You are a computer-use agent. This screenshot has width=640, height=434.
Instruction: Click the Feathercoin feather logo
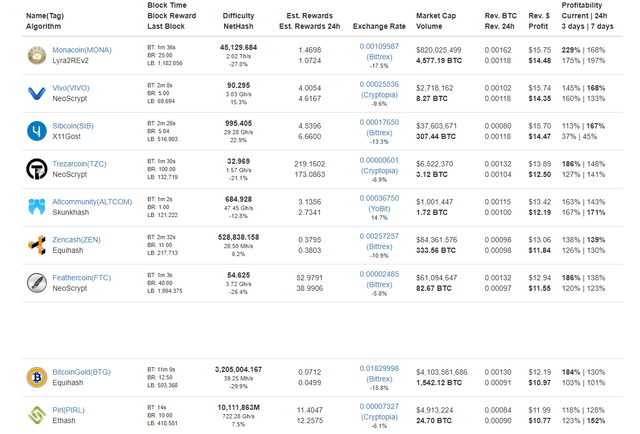(x=37, y=283)
